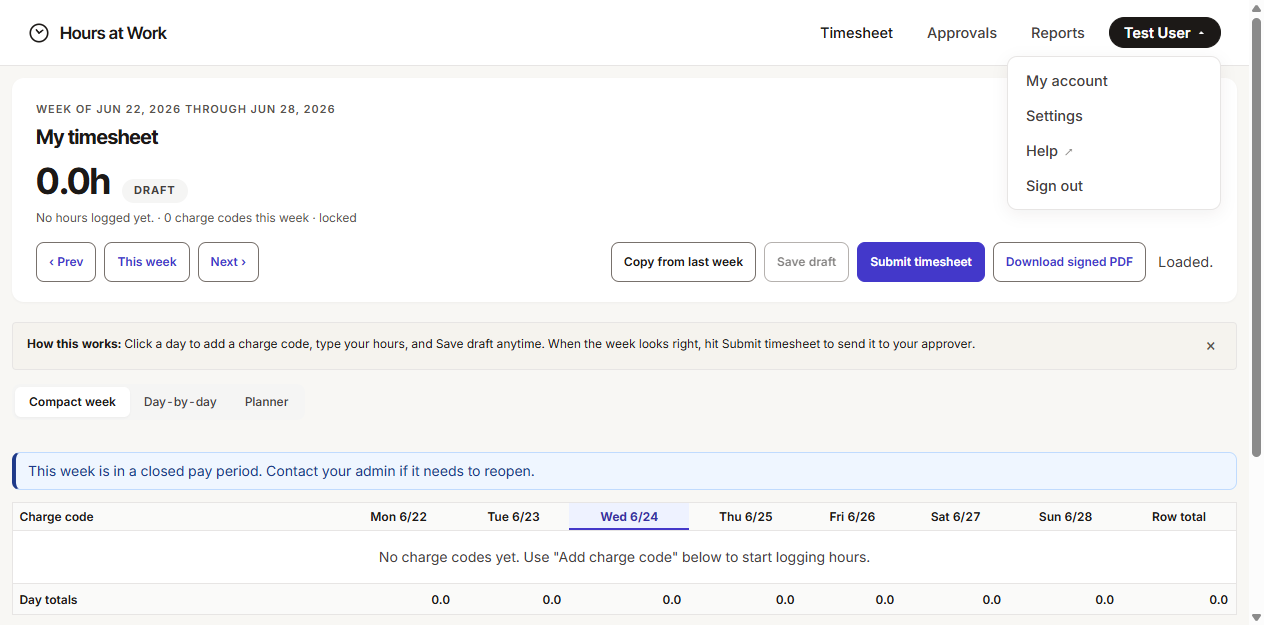Switch to the Day-by-day view tab

(x=180, y=402)
